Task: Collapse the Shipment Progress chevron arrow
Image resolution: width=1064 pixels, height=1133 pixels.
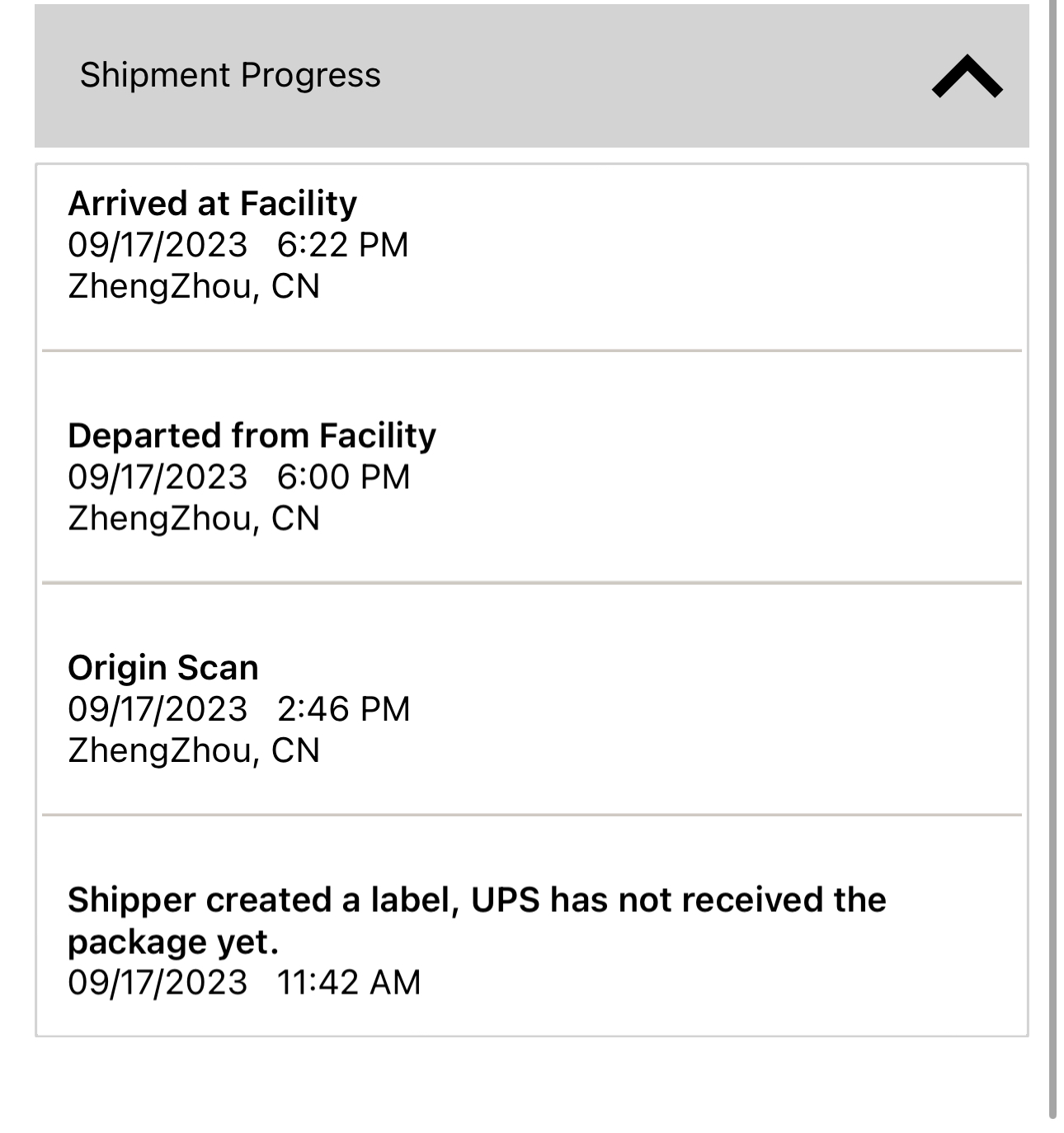Action: pos(967,77)
